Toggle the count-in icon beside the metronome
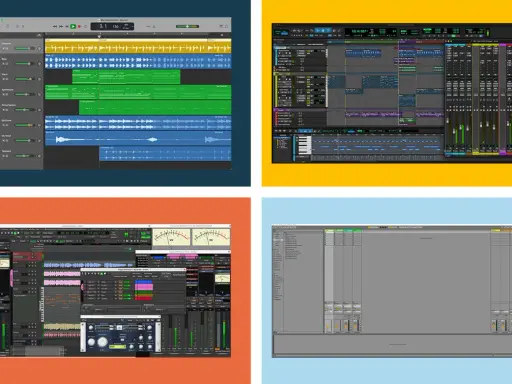Screen dimensions: 512x384 (148, 26)
